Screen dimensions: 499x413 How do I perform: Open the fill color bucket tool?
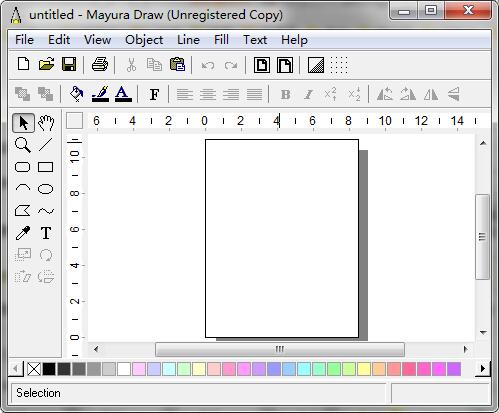[76, 94]
